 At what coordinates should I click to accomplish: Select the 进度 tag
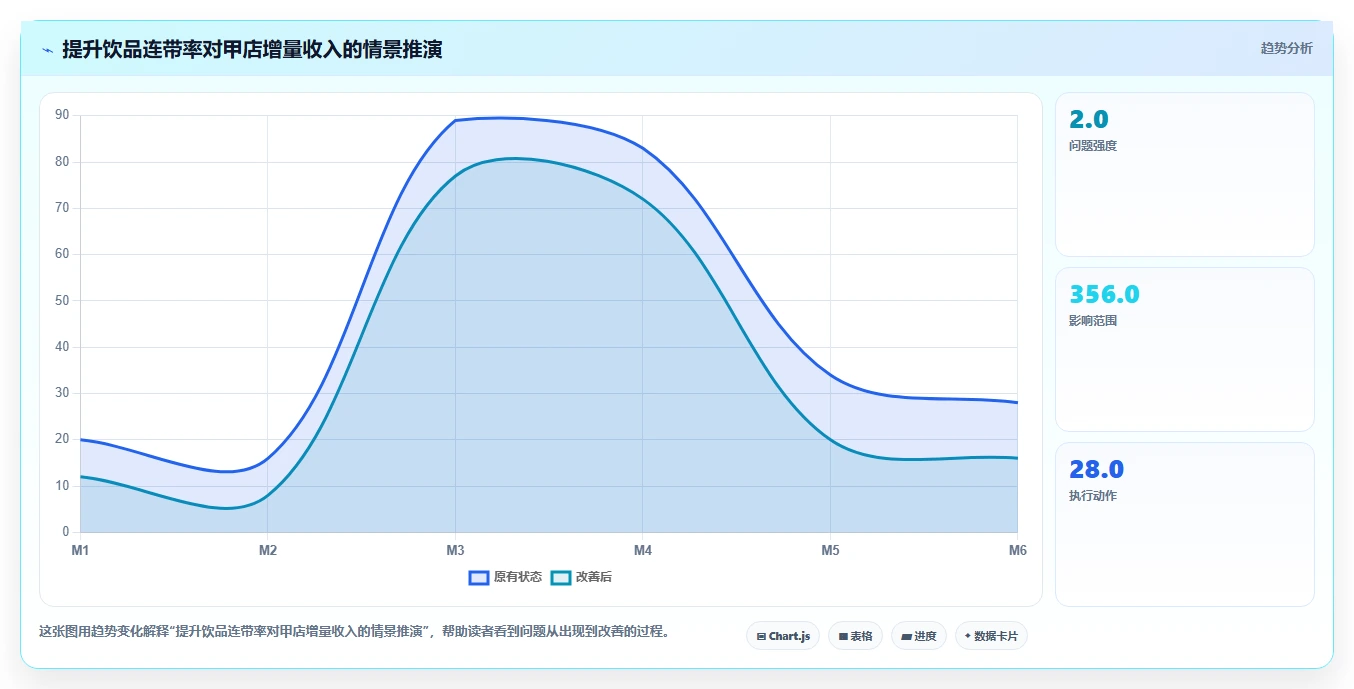pos(919,636)
